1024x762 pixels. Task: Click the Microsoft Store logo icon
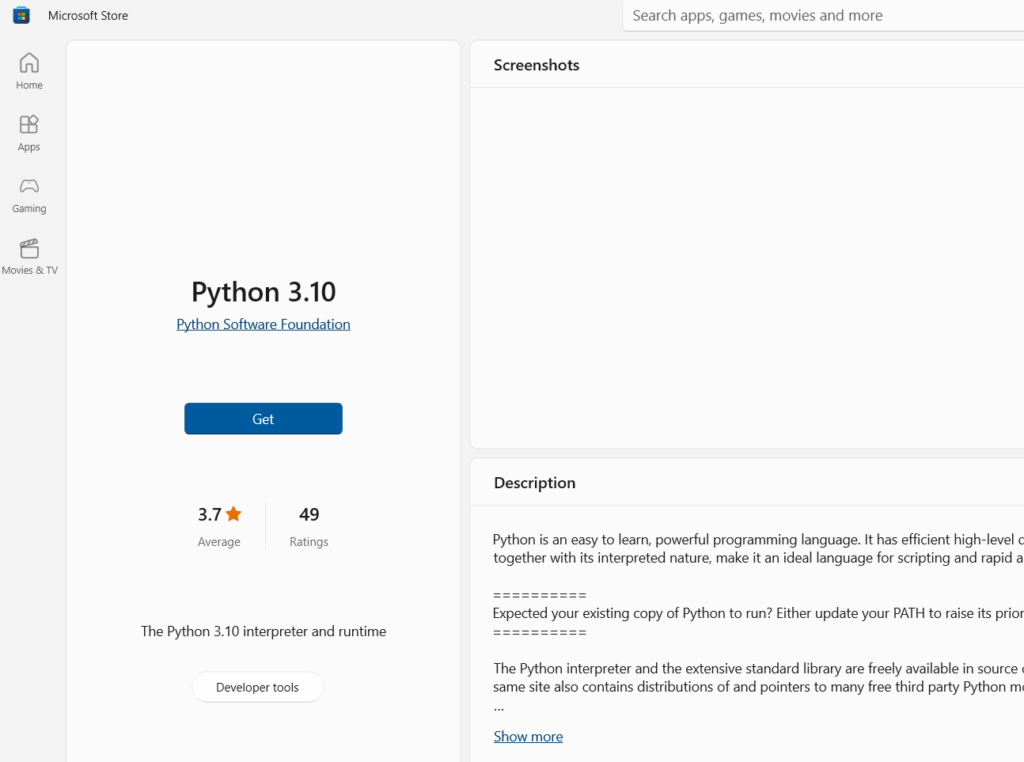[22, 15]
